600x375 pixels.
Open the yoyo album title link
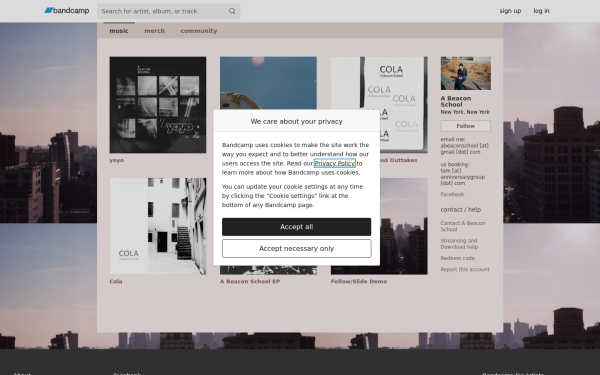point(117,160)
